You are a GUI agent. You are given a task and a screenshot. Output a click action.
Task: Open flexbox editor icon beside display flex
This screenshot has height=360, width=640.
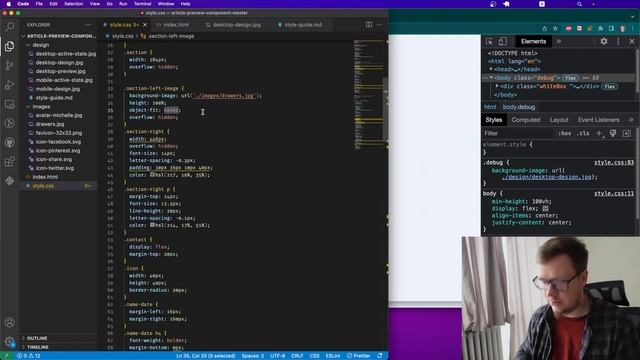tap(545, 209)
